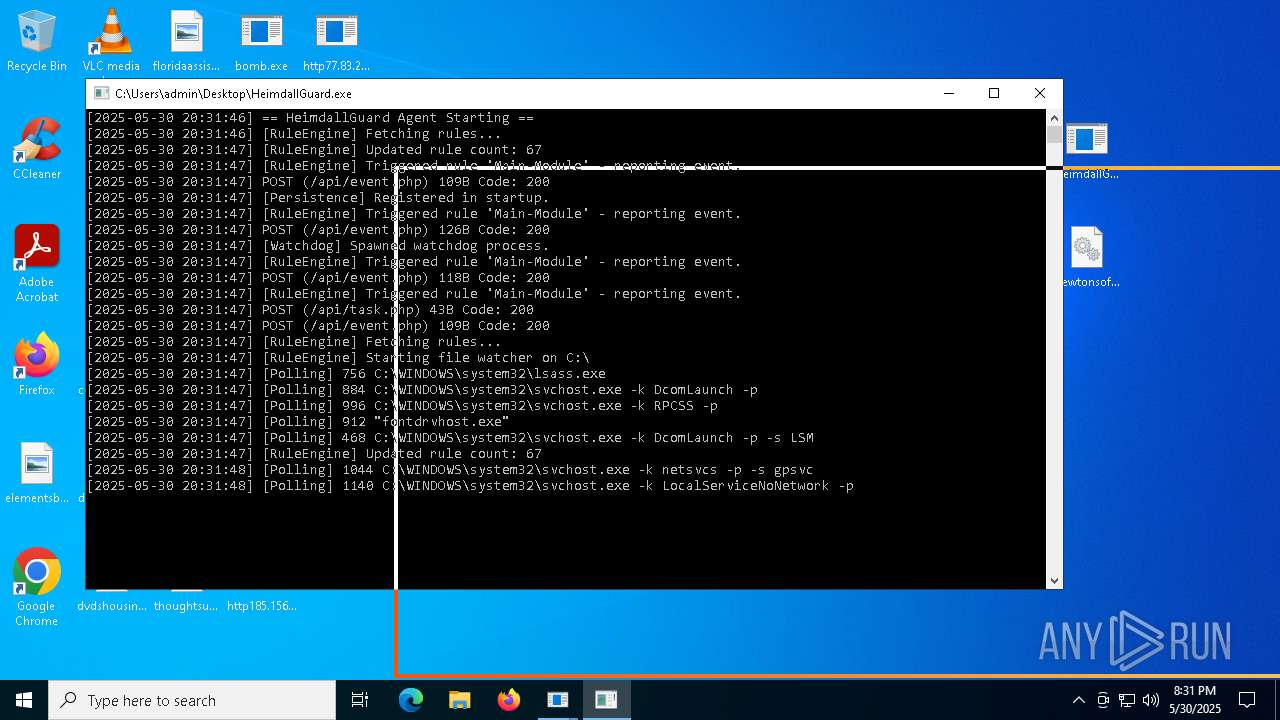Maximize the HeimdallGuard console window
Screen dimensions: 1280x720
[994, 93]
